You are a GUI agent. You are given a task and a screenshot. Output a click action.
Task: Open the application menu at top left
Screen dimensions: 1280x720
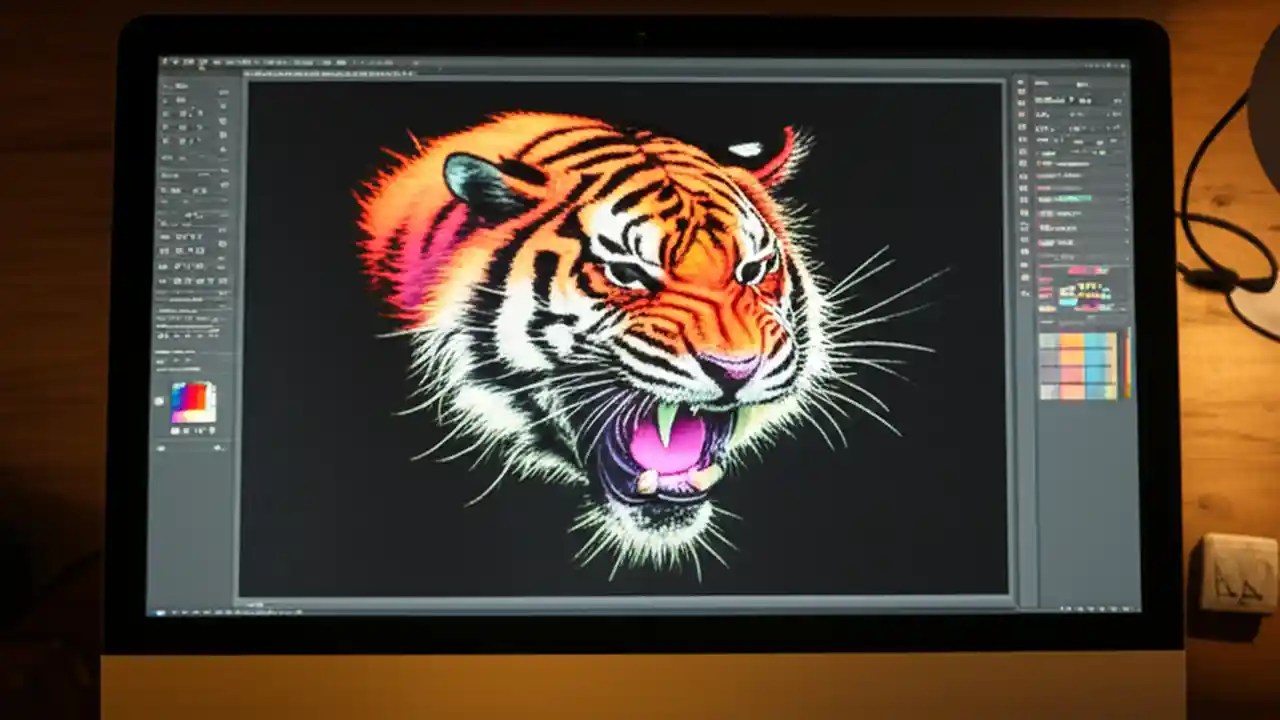[x=165, y=62]
